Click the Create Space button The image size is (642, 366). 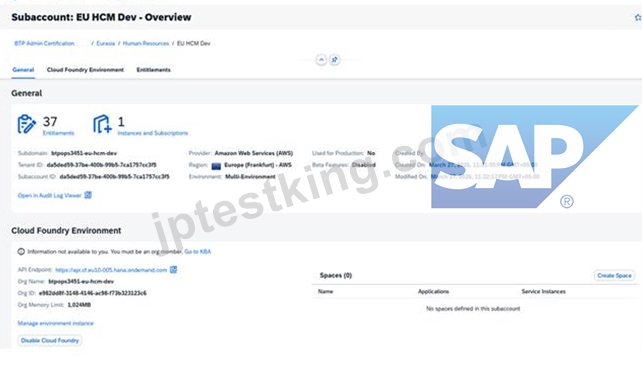[x=614, y=276]
